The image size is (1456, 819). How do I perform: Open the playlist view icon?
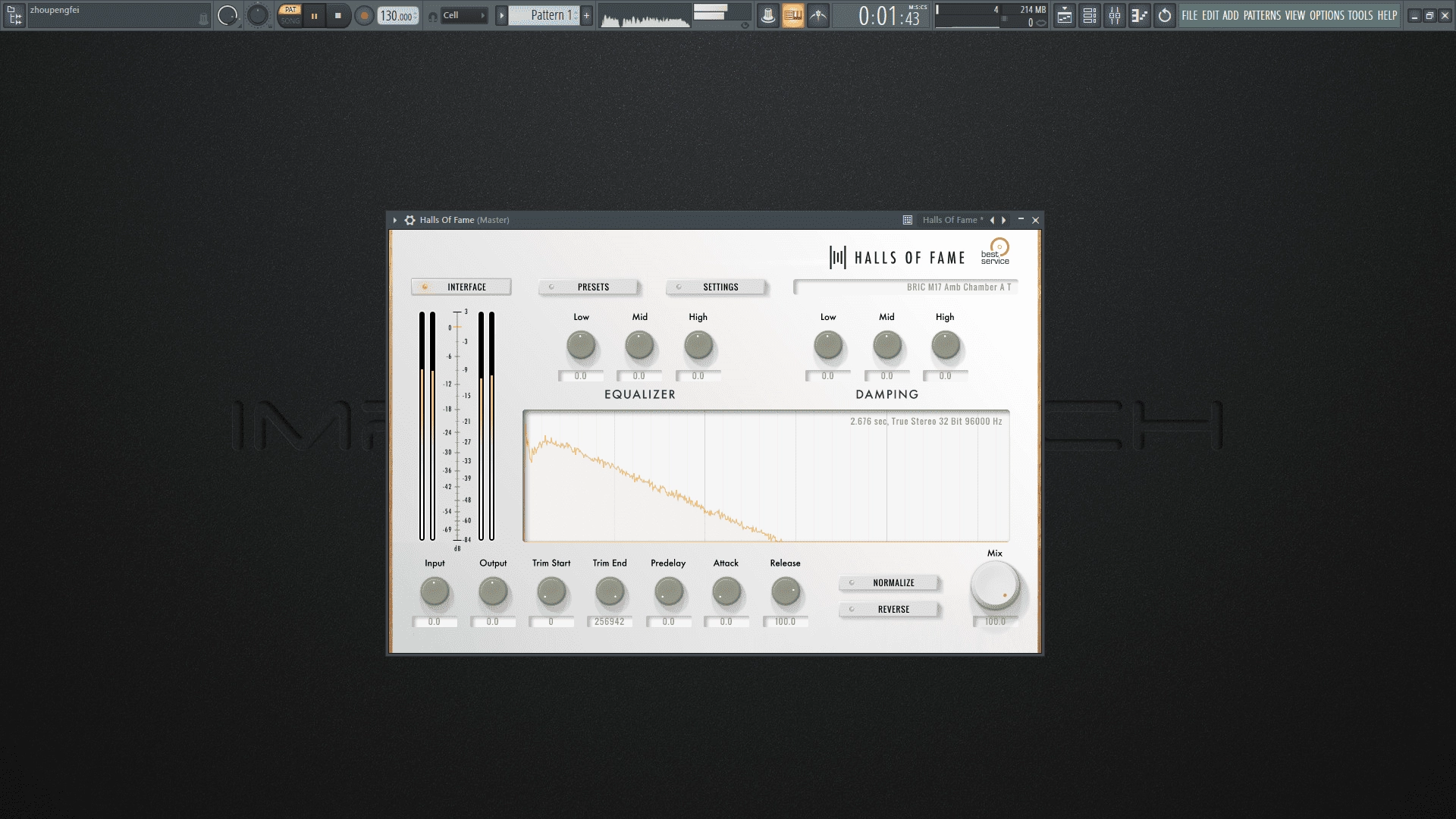coord(1065,15)
